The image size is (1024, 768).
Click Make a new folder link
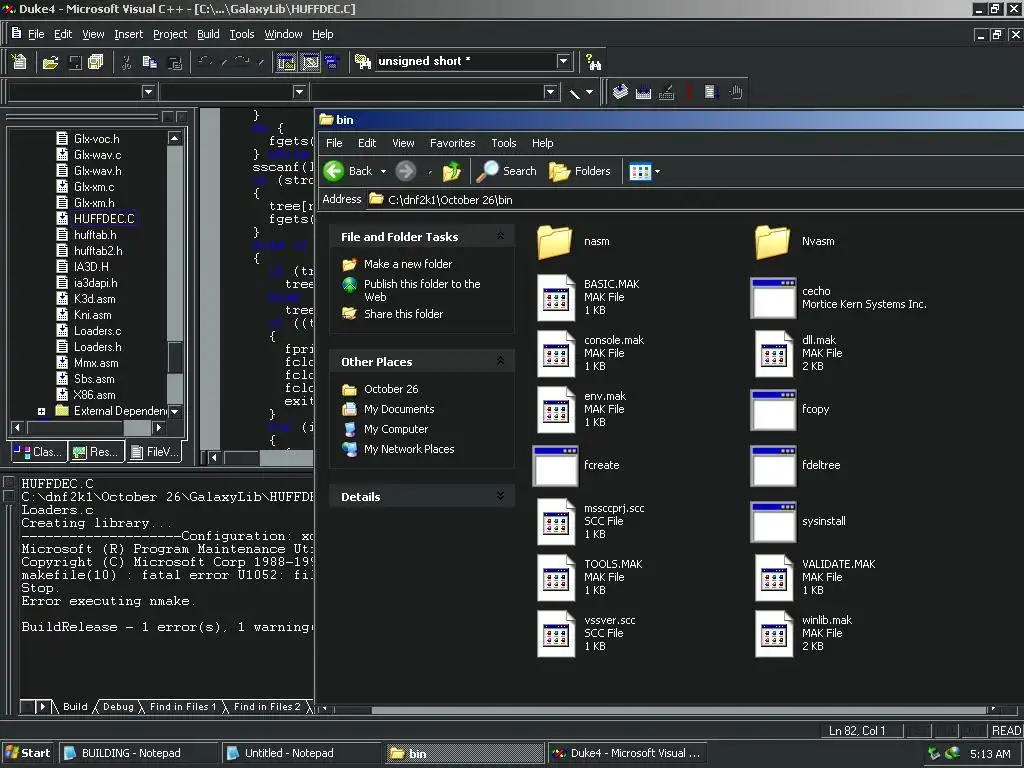[408, 264]
